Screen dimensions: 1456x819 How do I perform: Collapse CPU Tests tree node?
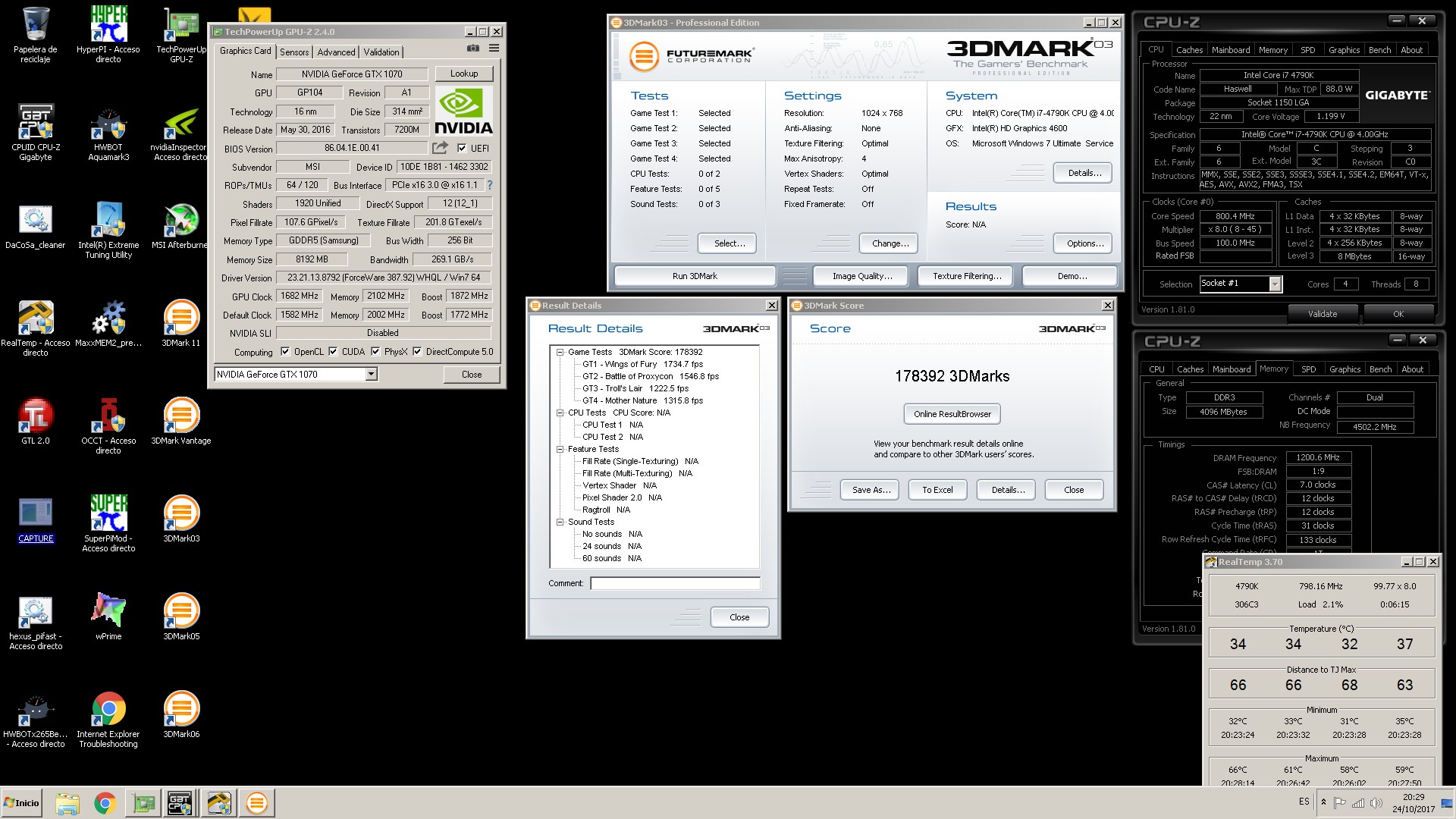[x=560, y=413]
